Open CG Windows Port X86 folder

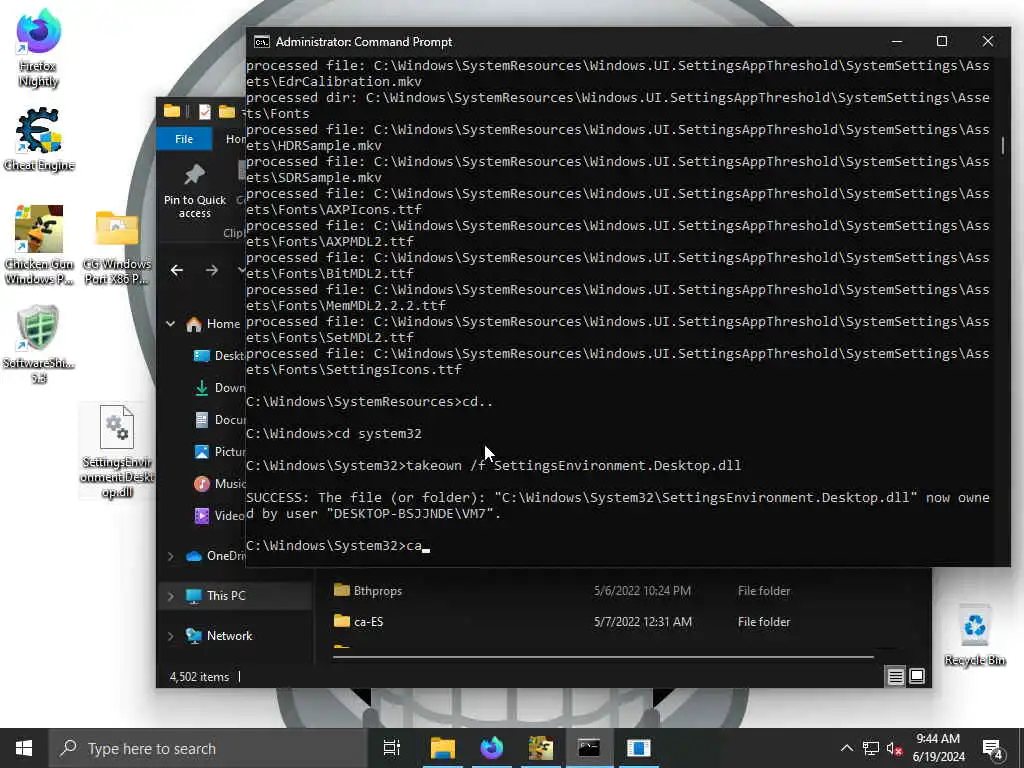118,247
